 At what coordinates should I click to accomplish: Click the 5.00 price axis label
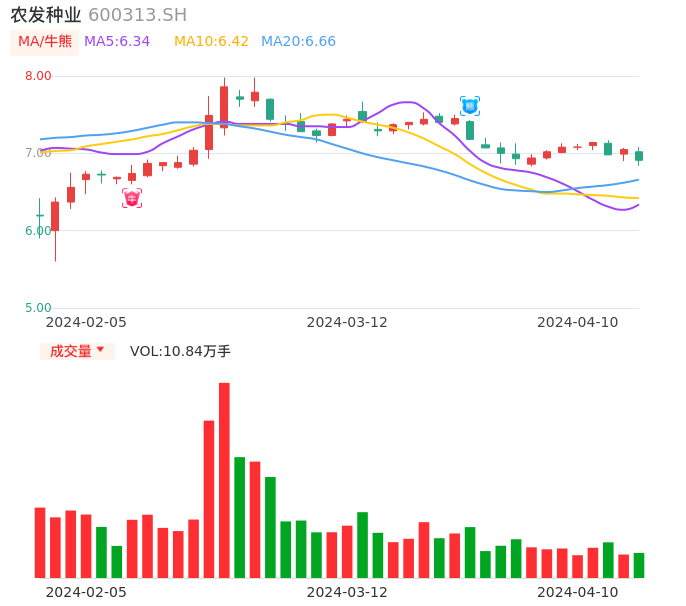coord(38,308)
